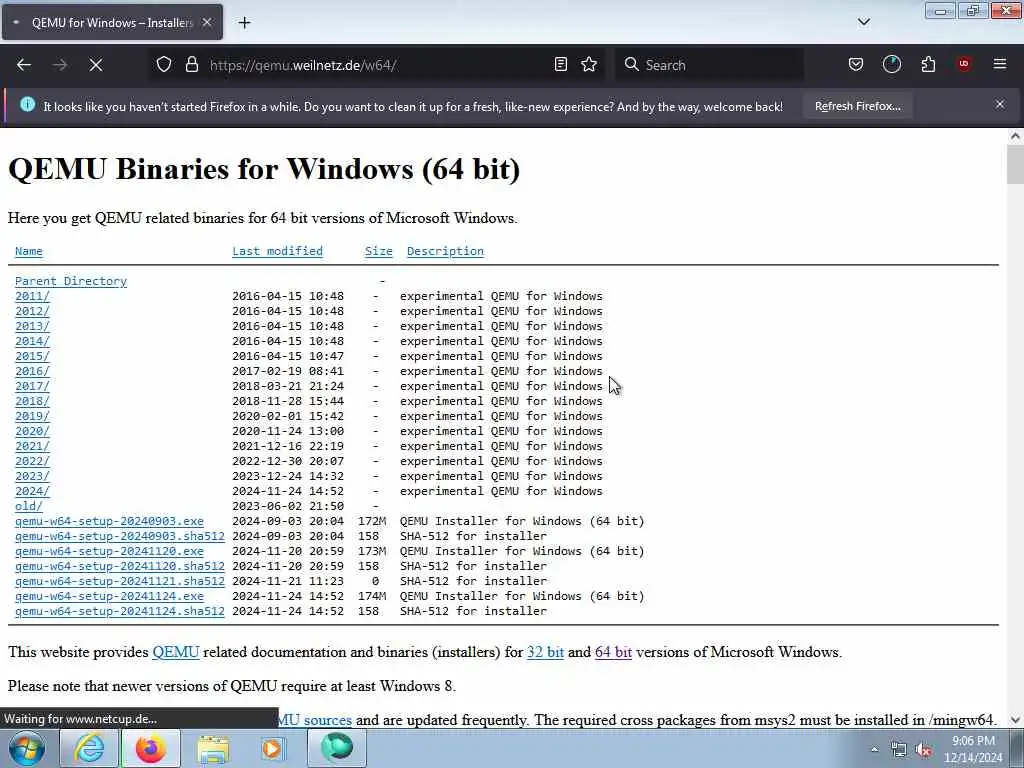1024x768 pixels.
Task: Switch to Firefox in the taskbar
Action: tap(151, 748)
